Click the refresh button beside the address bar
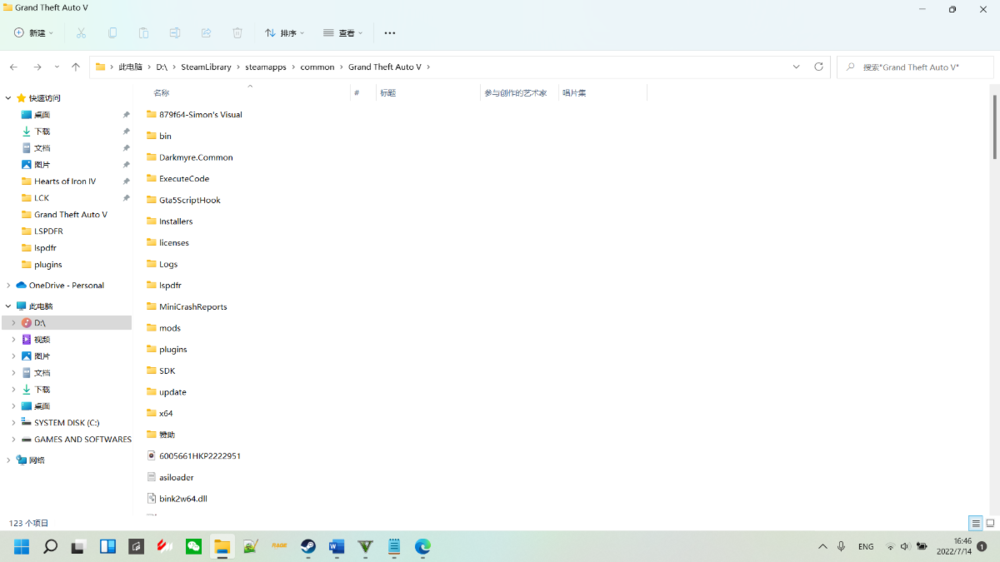1000x562 pixels. [819, 67]
